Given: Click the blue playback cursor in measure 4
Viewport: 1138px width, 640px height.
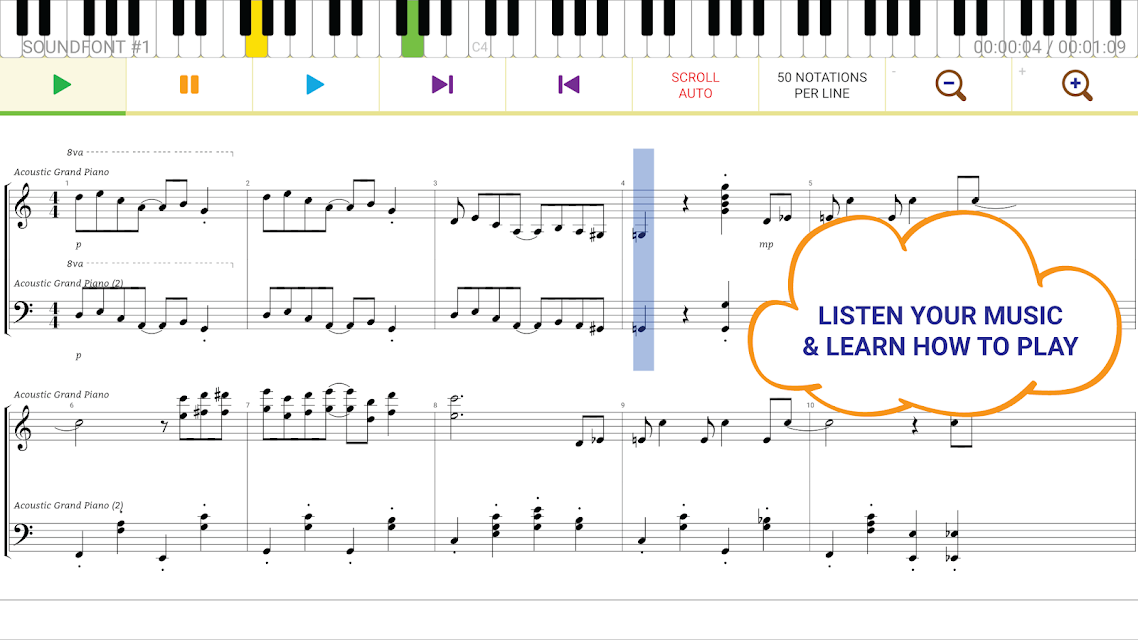Looking at the screenshot, I should (643, 259).
